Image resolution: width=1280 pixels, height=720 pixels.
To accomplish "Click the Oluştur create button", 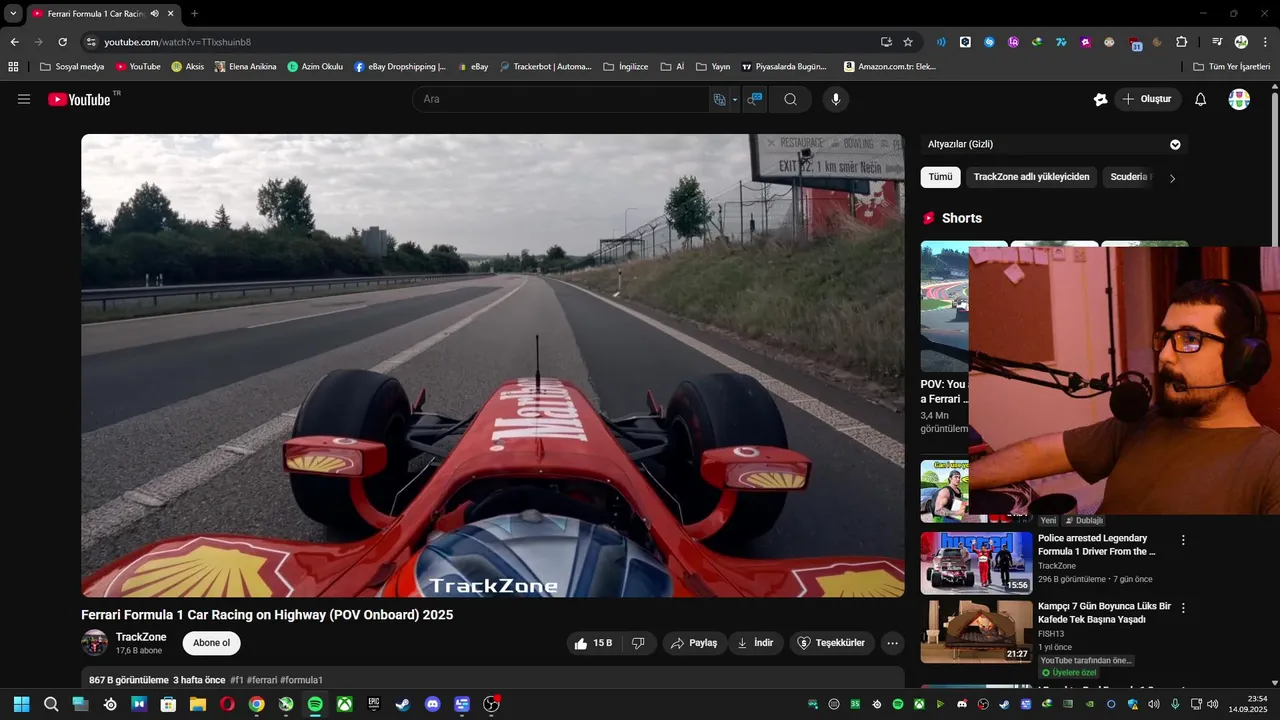I will click(1147, 99).
